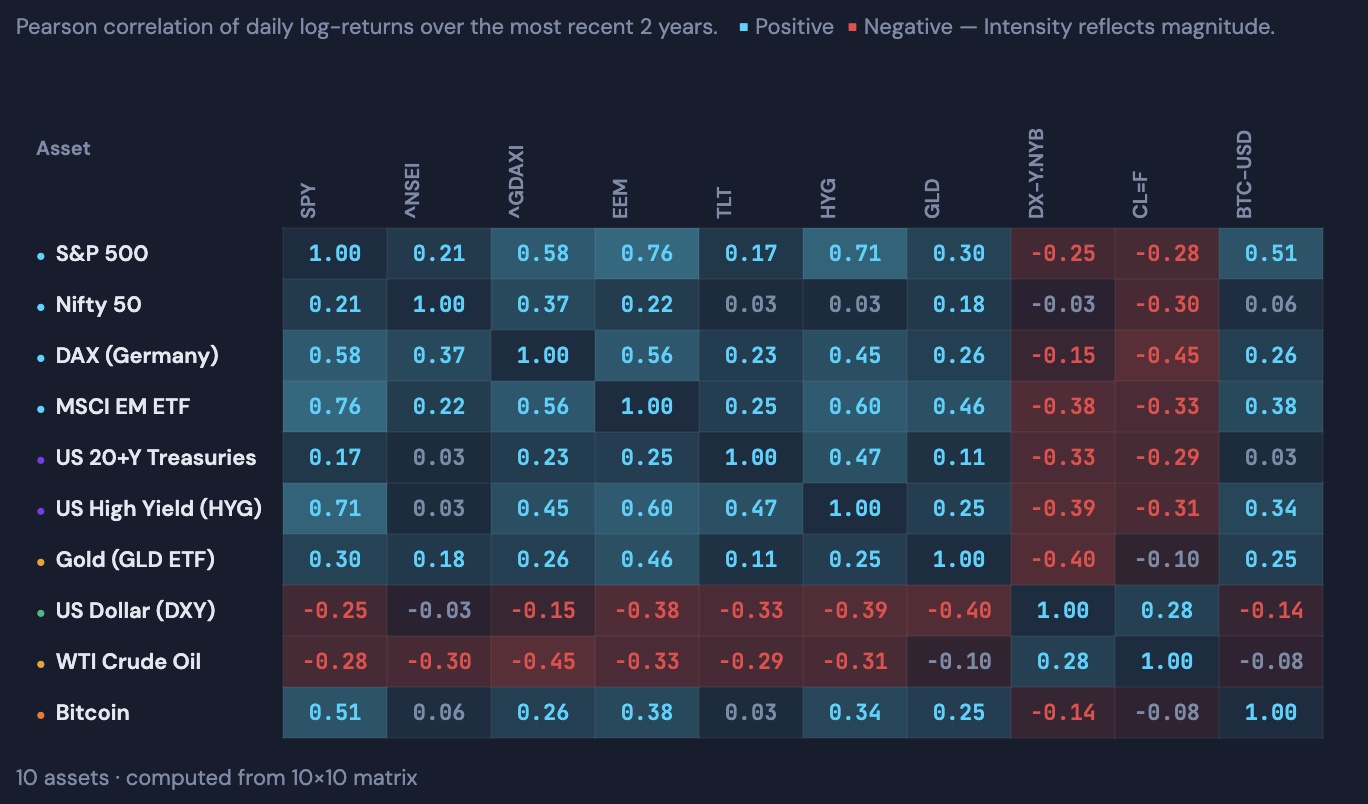This screenshot has width=1368, height=804.
Task: Click -0.40 in Gold row, DX-Y.NYB column
Action: (x=1063, y=560)
